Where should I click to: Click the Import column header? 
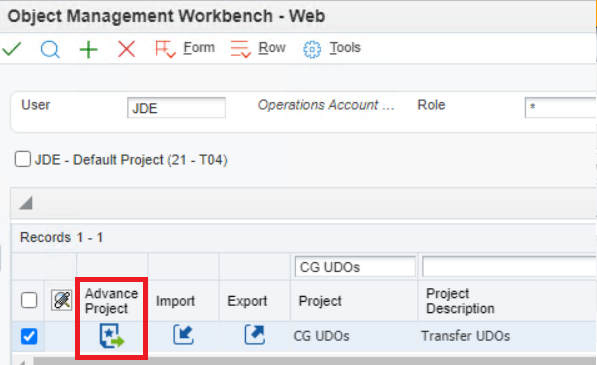(176, 301)
